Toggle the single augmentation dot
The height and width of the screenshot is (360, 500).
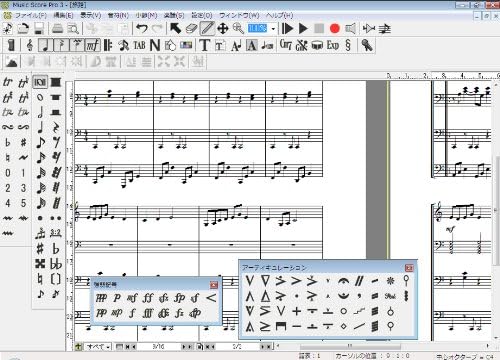point(40,218)
